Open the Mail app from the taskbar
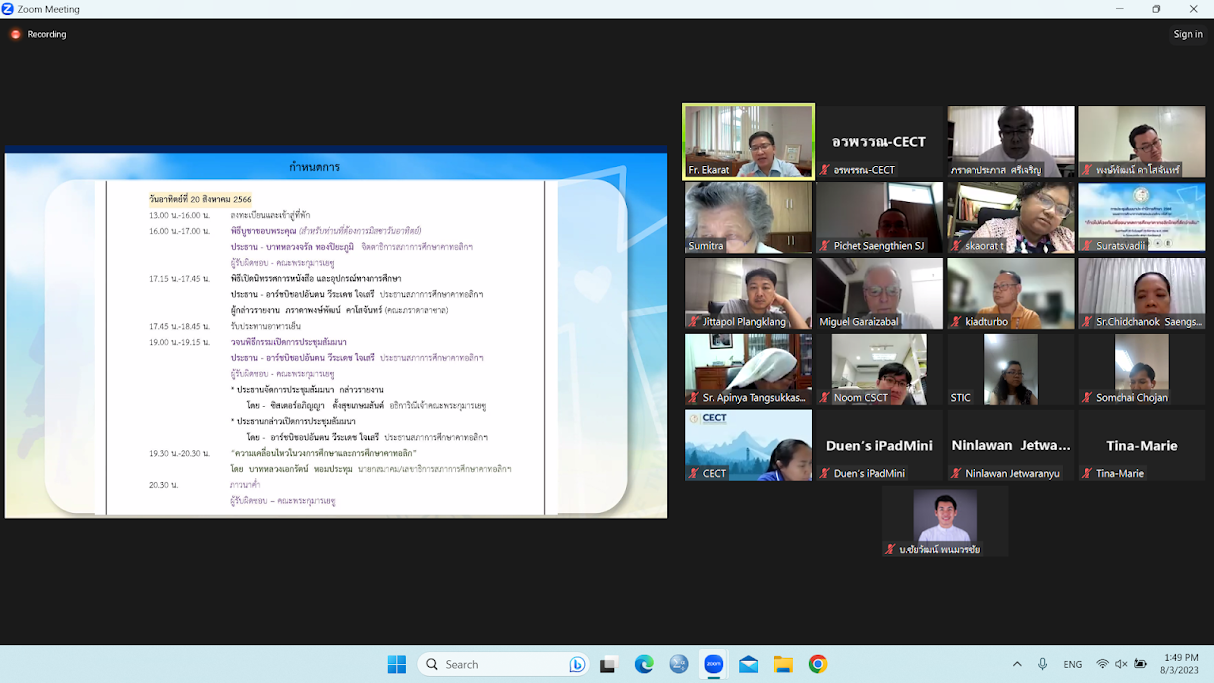Viewport: 1214px width, 683px height. 748,664
